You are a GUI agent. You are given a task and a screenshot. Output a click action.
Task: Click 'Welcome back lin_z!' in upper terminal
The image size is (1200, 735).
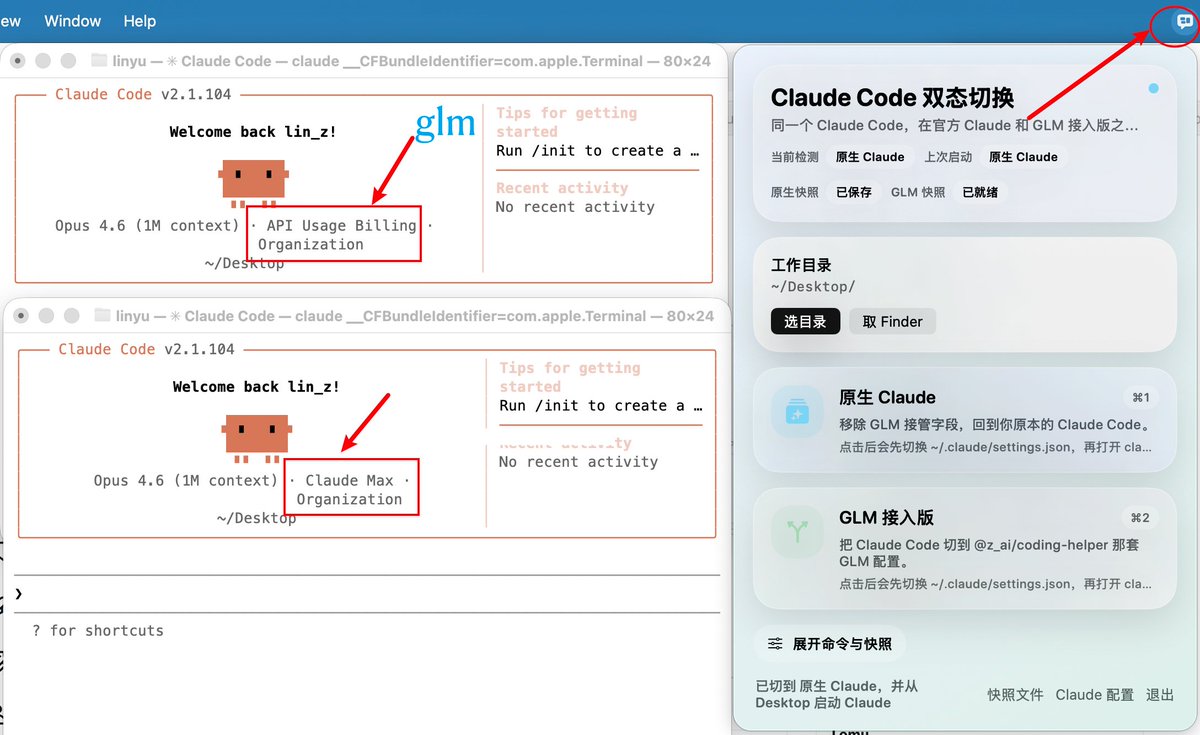pyautogui.click(x=253, y=132)
